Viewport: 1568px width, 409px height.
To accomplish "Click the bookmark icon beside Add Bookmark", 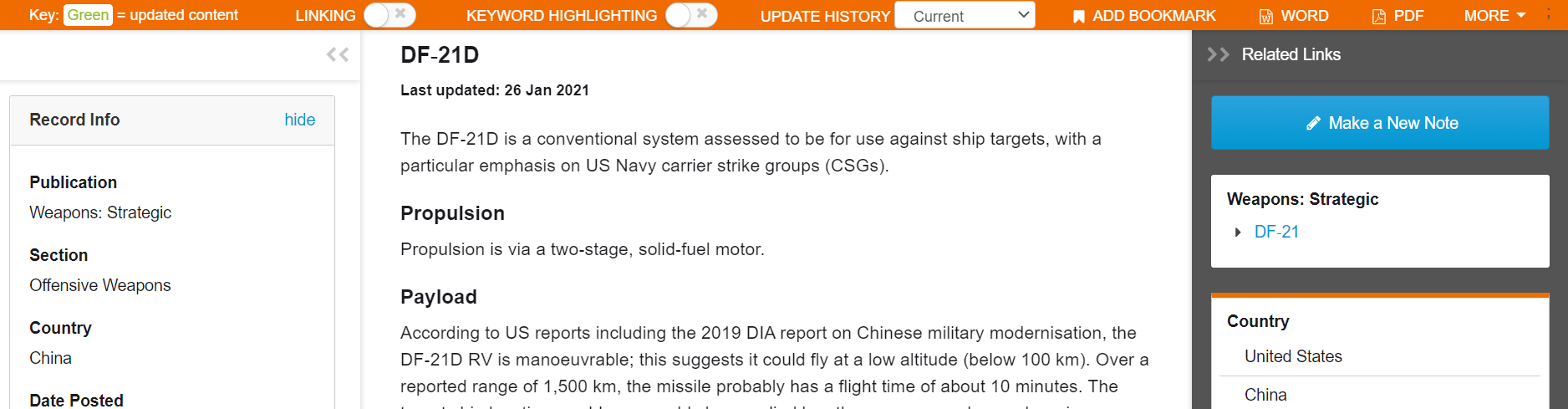I will (x=1078, y=16).
